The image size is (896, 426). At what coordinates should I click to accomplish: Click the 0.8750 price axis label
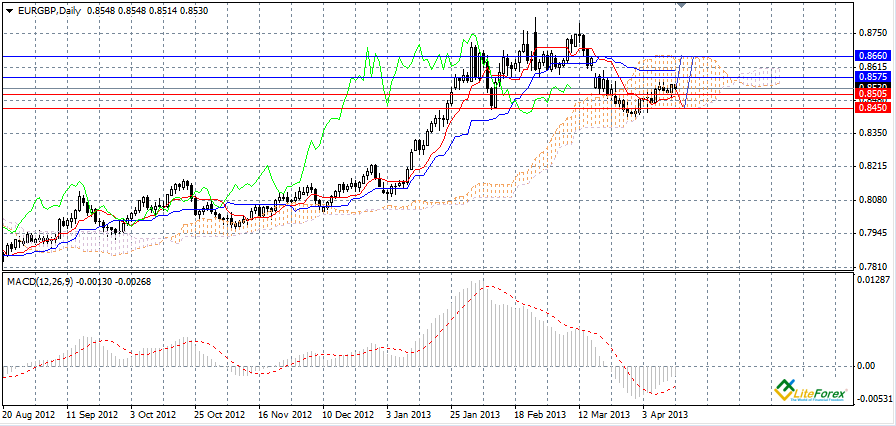pos(870,31)
